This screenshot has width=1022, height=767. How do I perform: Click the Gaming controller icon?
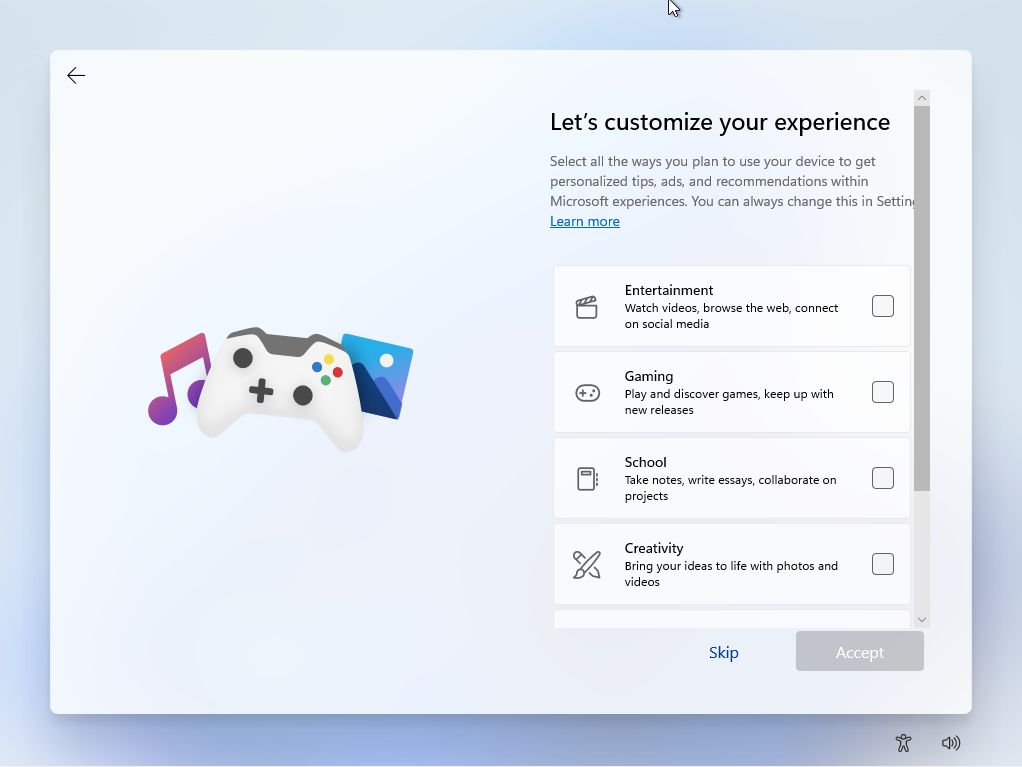tap(587, 393)
